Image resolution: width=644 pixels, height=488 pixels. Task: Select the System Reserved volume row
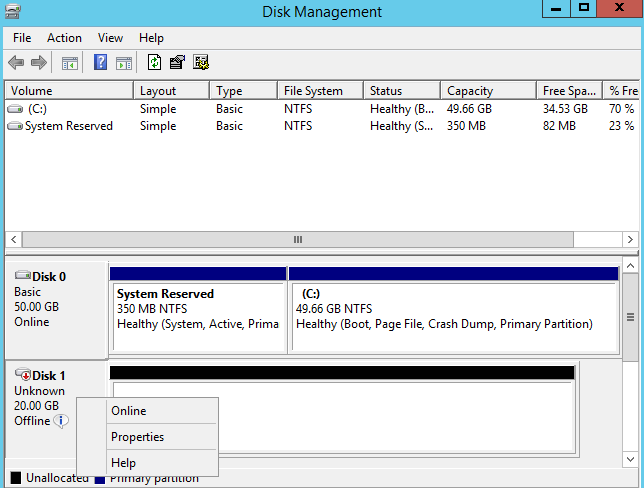(x=68, y=126)
